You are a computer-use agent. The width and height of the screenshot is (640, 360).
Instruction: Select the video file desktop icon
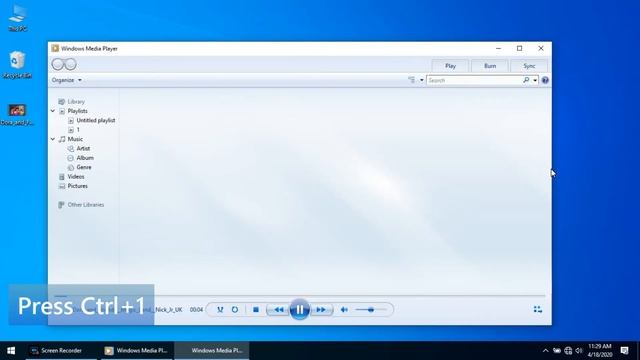[17, 114]
